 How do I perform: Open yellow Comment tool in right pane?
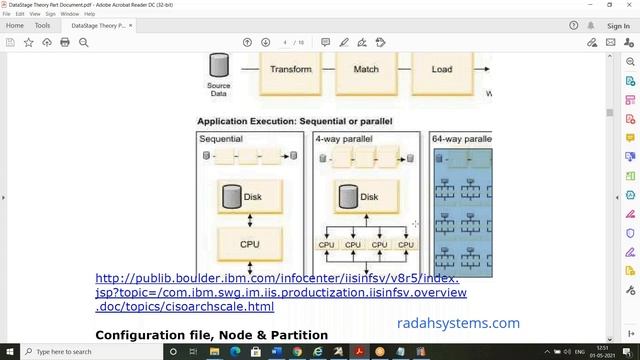630,138
